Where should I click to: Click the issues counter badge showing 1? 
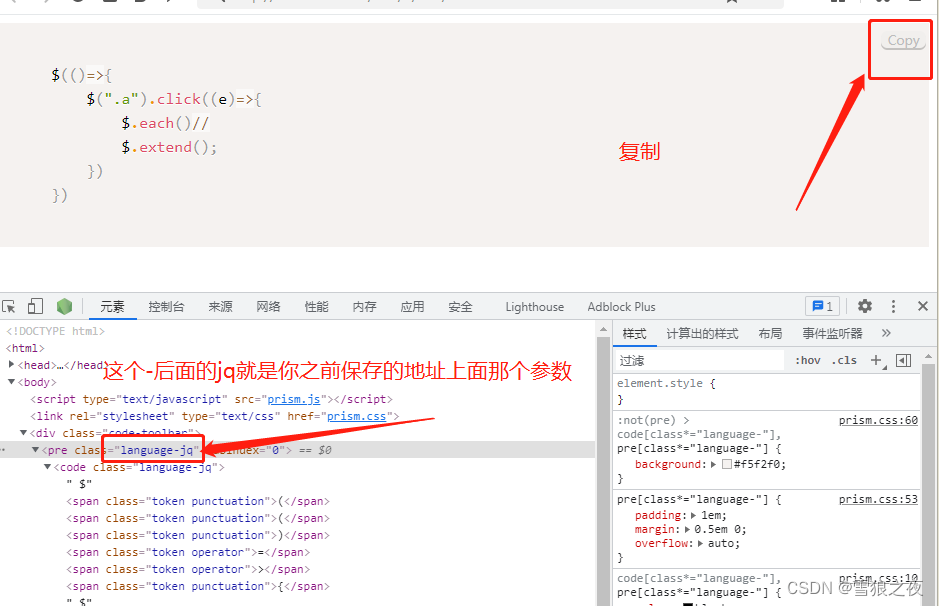pos(822,307)
